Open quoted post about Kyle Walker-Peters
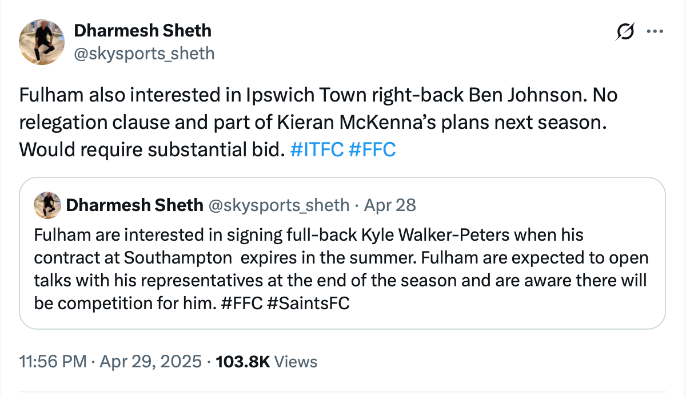 click(x=342, y=253)
